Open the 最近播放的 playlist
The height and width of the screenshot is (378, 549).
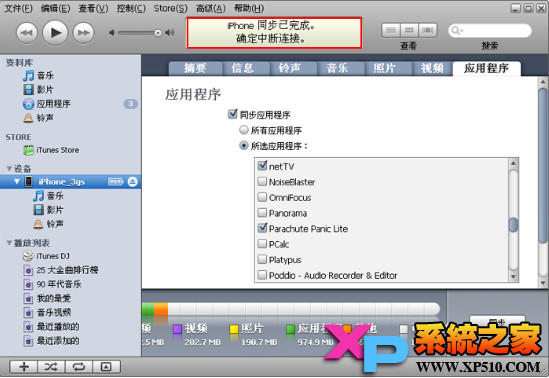[x=51, y=327]
